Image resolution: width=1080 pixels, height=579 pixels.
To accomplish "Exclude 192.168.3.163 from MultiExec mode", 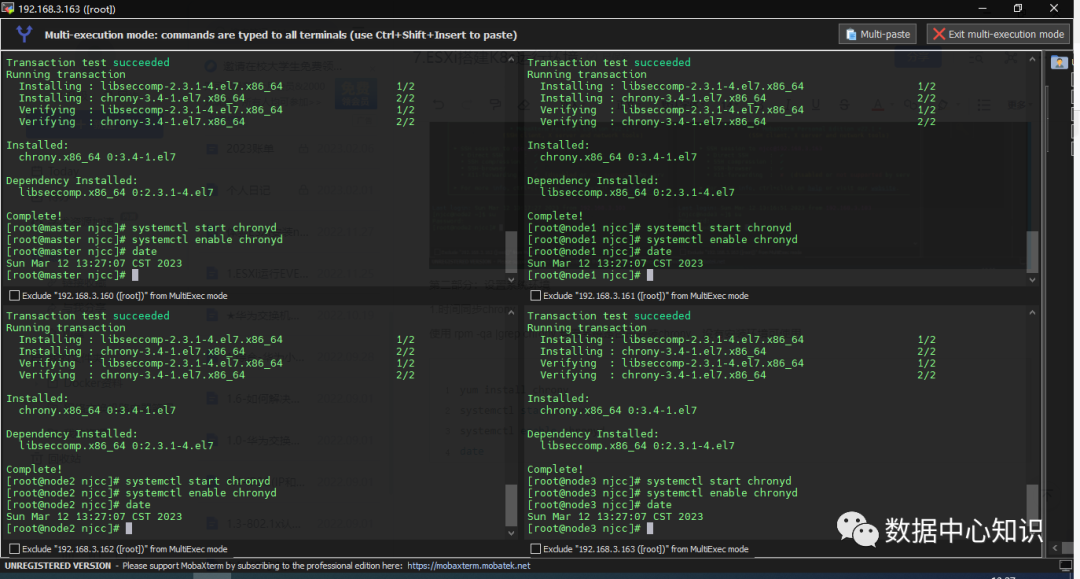I will click(x=535, y=549).
